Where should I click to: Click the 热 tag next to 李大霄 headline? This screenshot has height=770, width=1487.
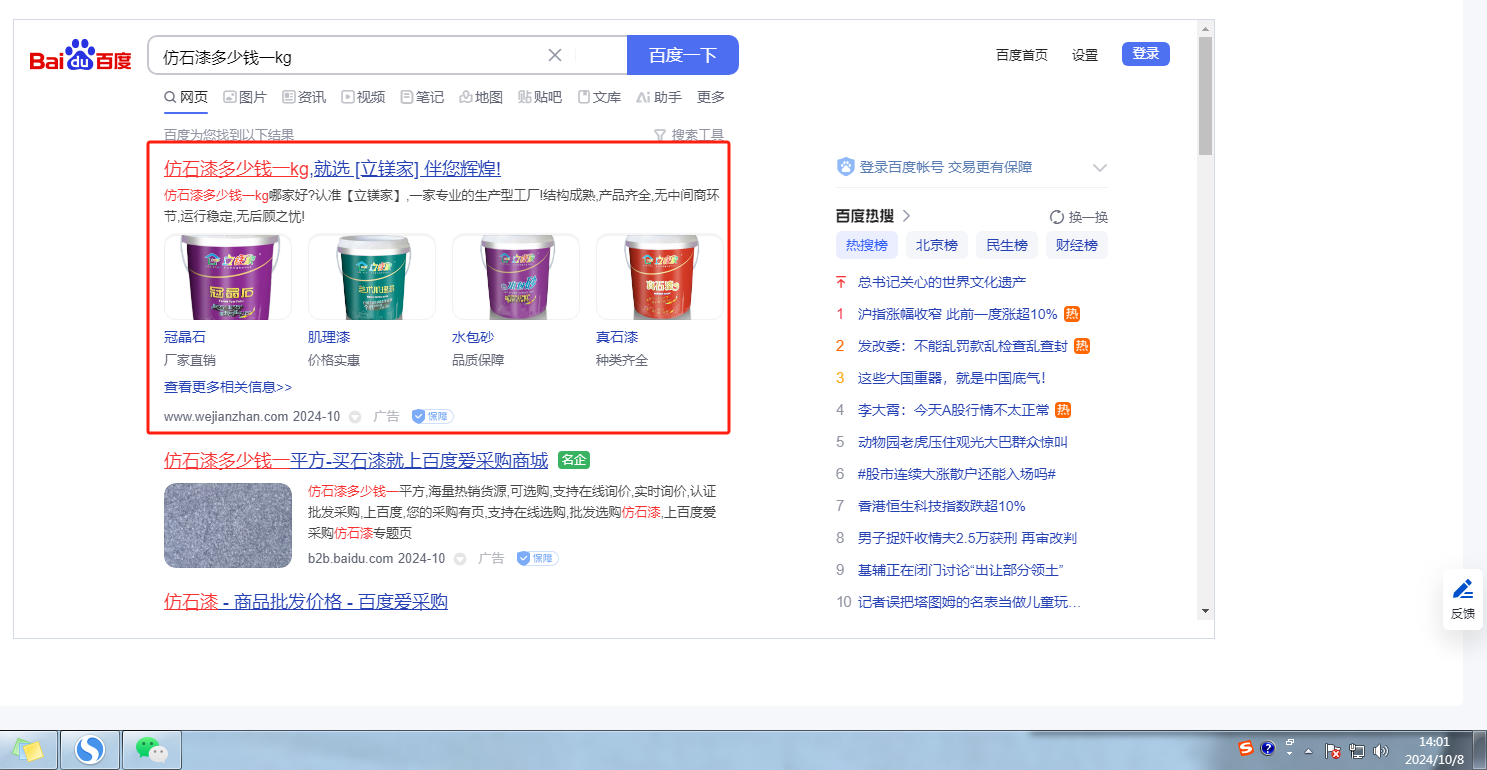(x=1064, y=410)
